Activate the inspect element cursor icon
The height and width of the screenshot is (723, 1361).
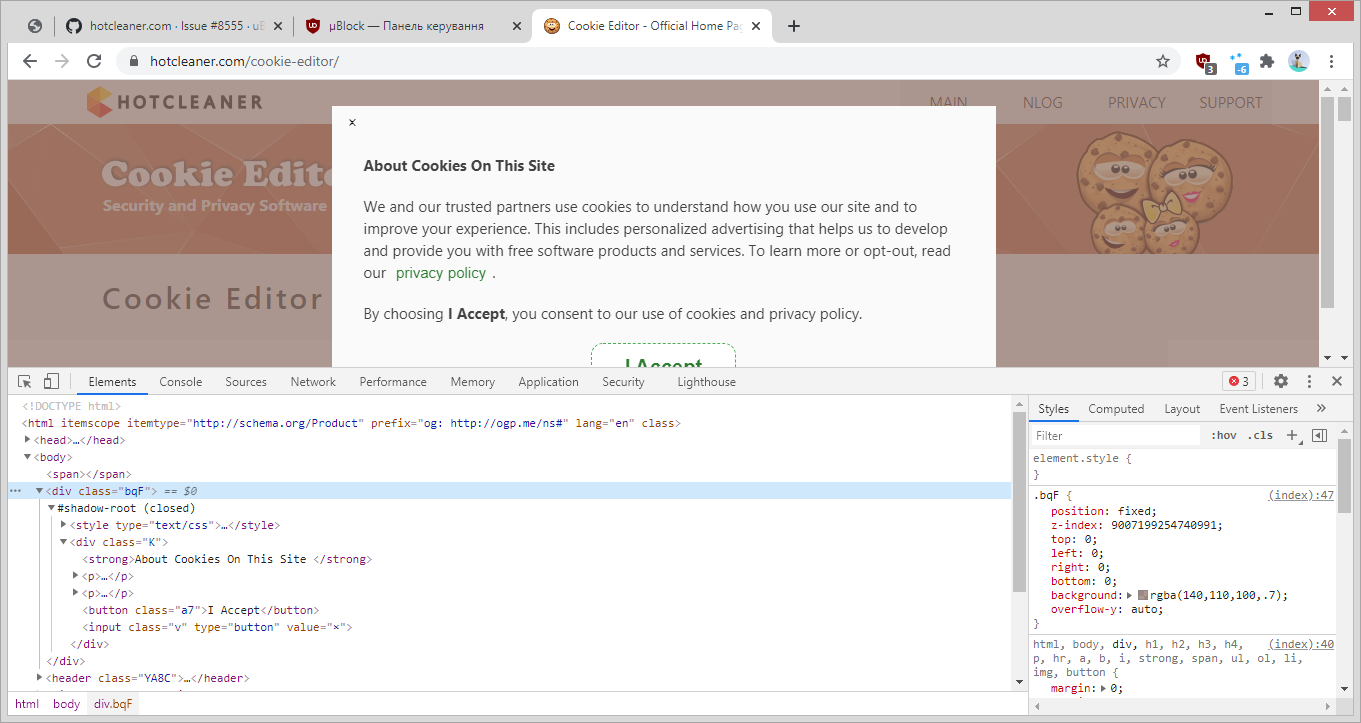(x=24, y=381)
